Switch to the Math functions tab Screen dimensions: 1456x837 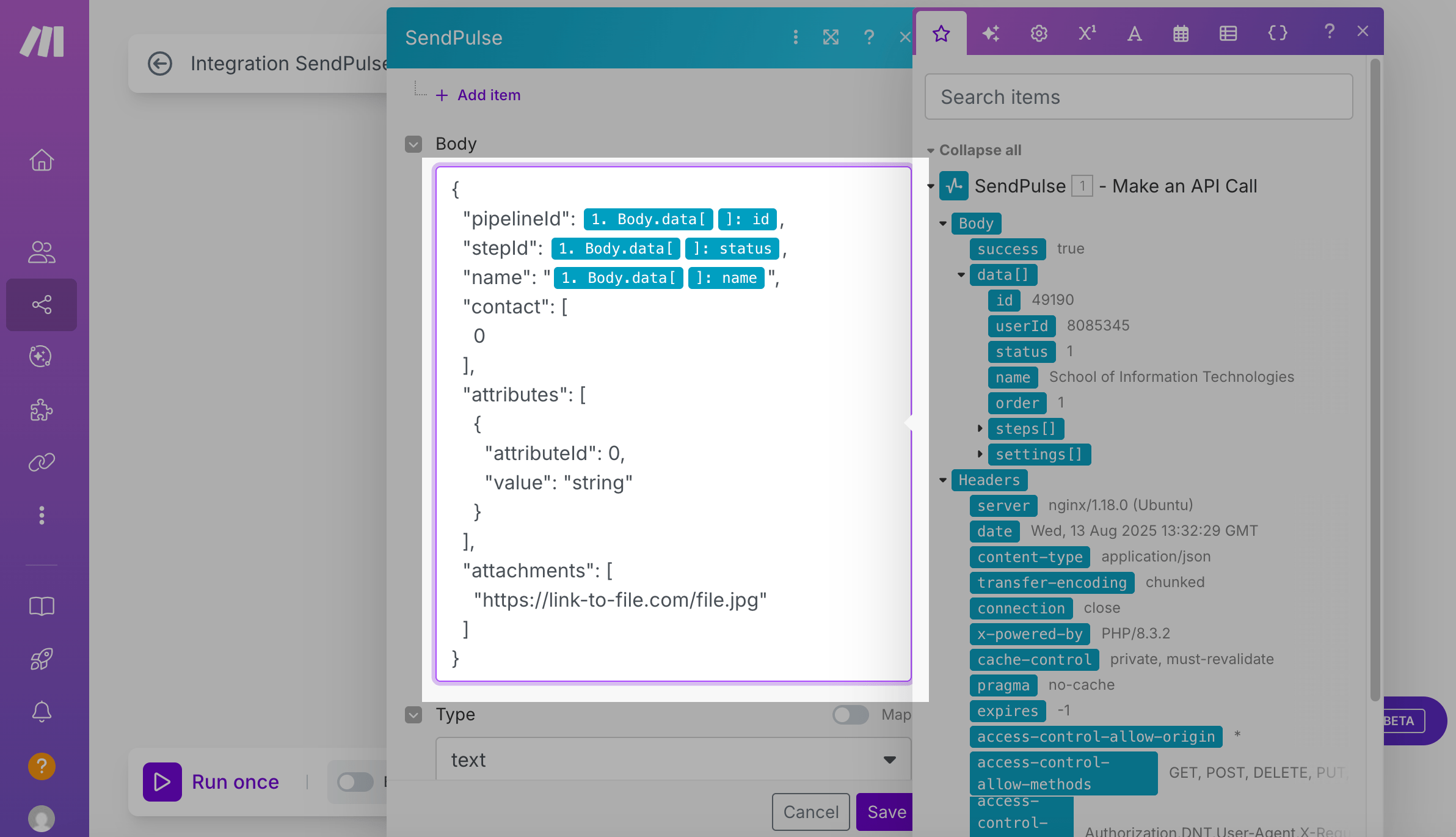1087,33
